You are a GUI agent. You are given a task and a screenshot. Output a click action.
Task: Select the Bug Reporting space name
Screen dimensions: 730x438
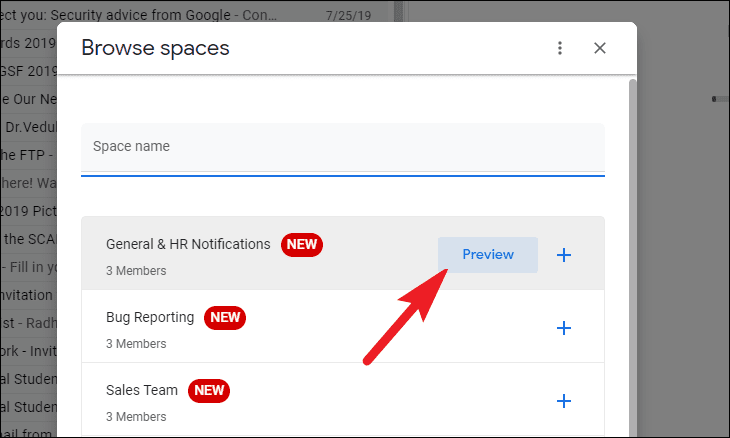pos(150,317)
